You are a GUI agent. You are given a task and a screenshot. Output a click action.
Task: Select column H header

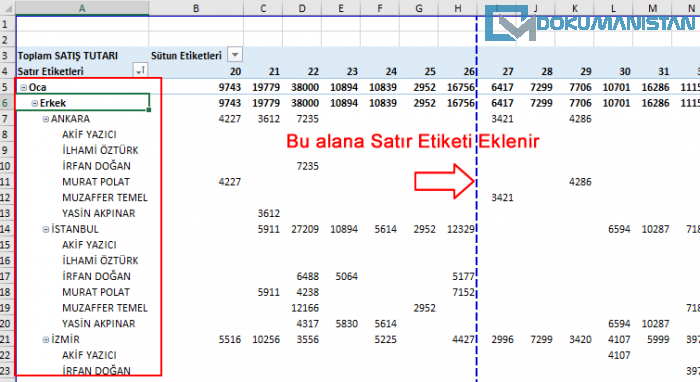tap(458, 8)
